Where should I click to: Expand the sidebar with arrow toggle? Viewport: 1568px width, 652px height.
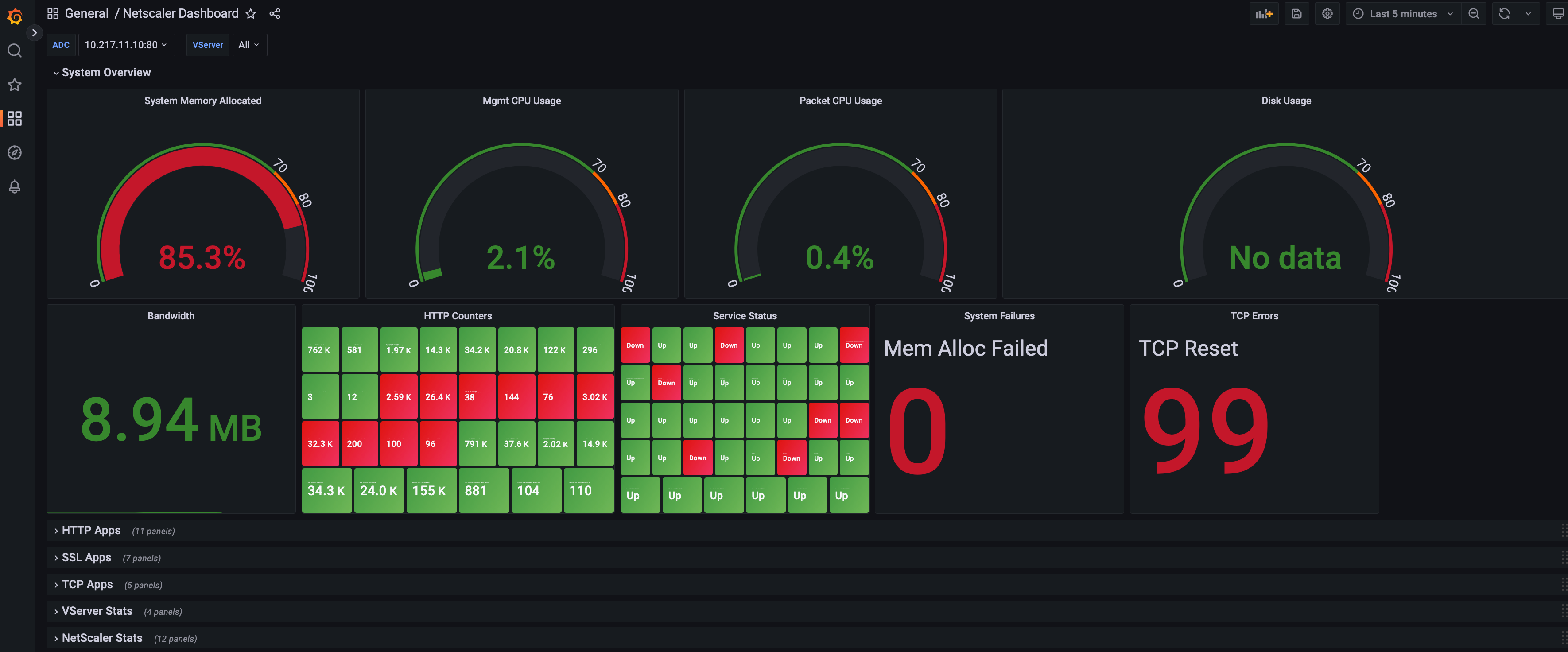click(x=34, y=33)
